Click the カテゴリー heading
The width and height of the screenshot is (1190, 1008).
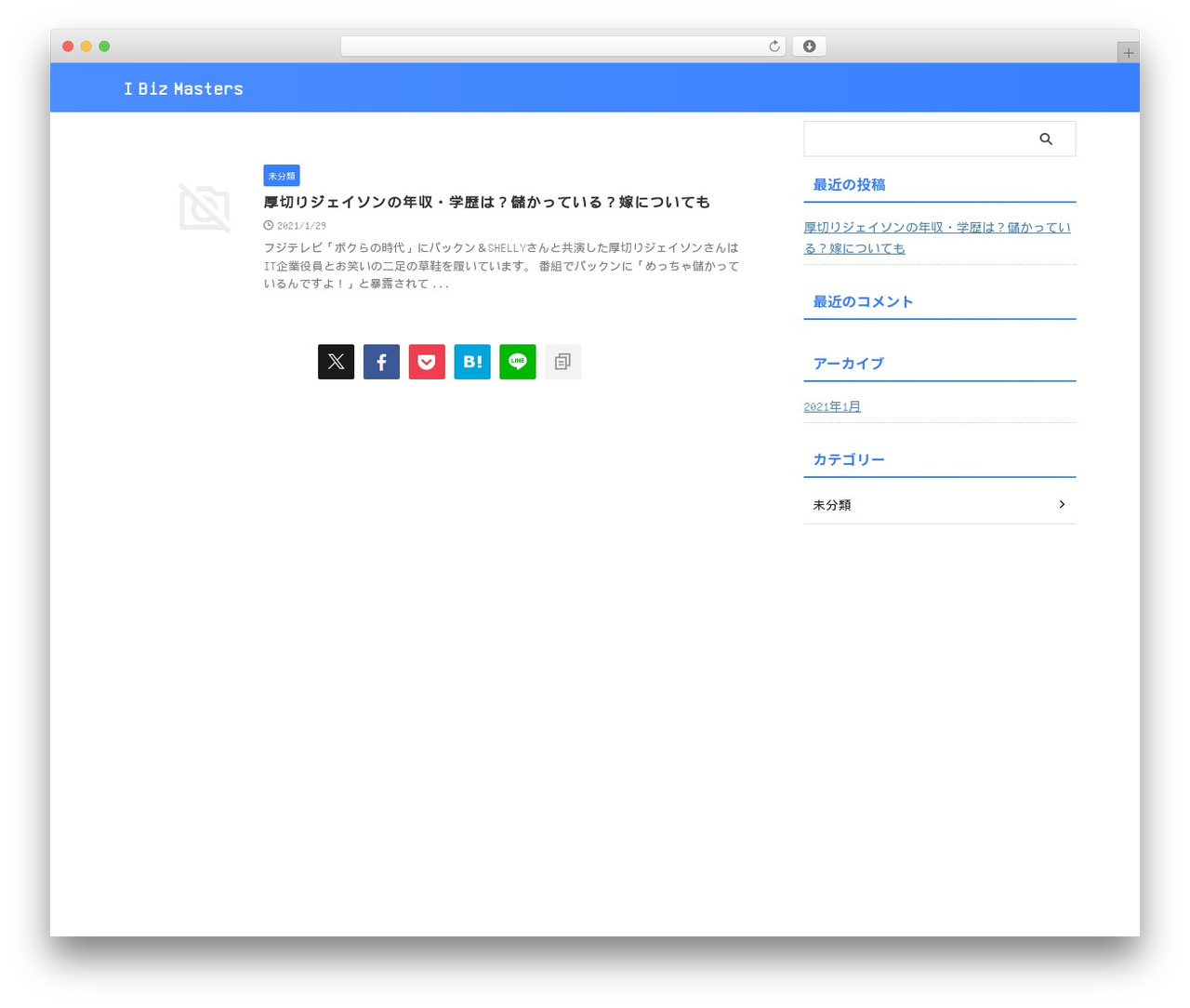849,459
